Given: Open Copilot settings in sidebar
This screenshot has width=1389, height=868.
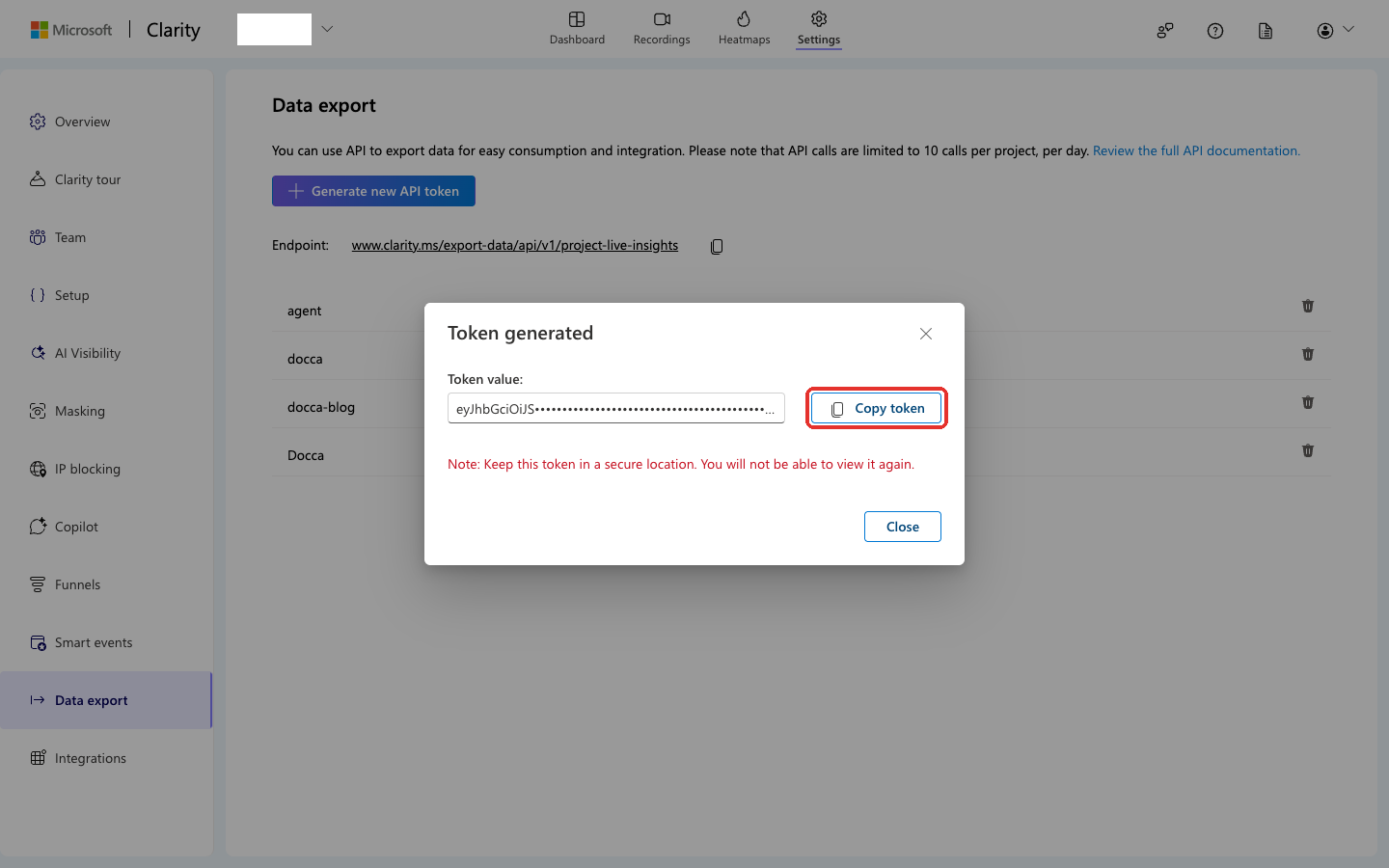Looking at the screenshot, I should 106,527.
